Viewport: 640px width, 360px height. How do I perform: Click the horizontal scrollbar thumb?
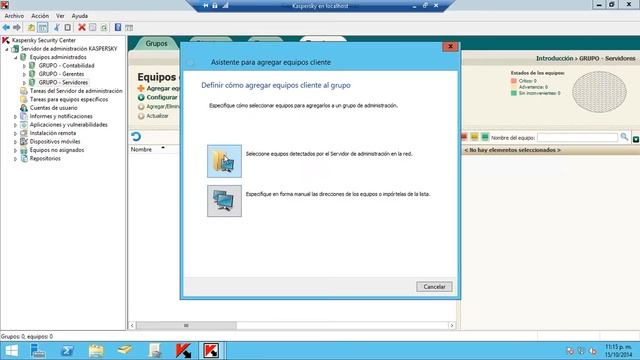pyautogui.click(x=186, y=325)
